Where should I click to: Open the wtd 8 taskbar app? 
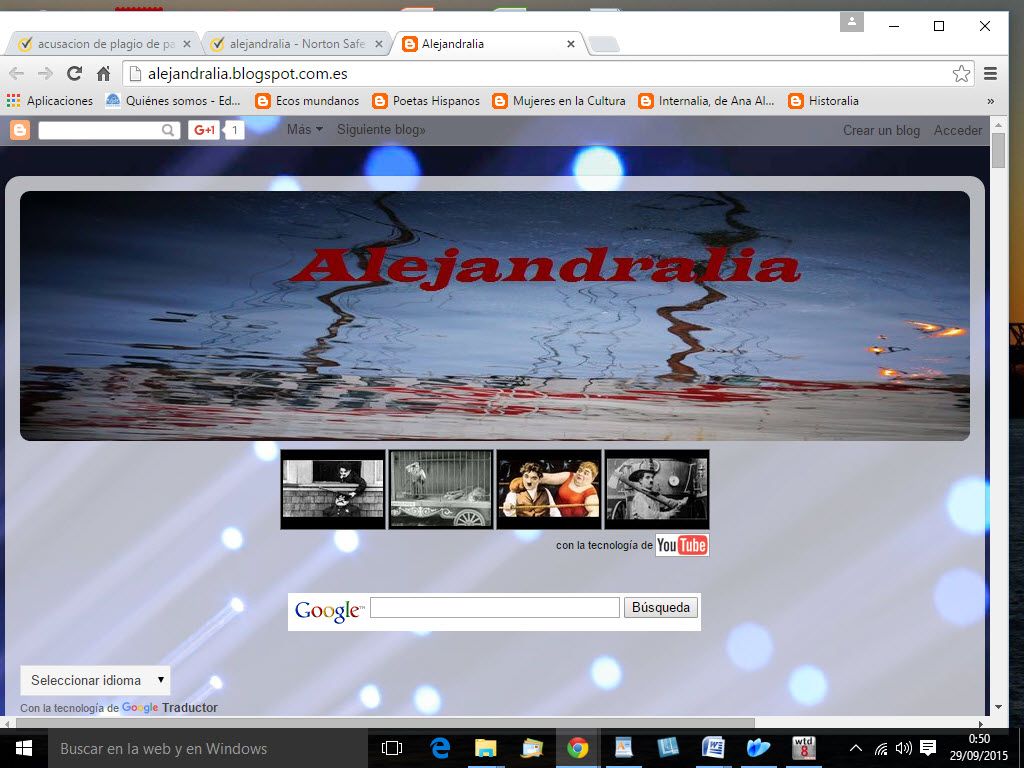click(x=804, y=748)
